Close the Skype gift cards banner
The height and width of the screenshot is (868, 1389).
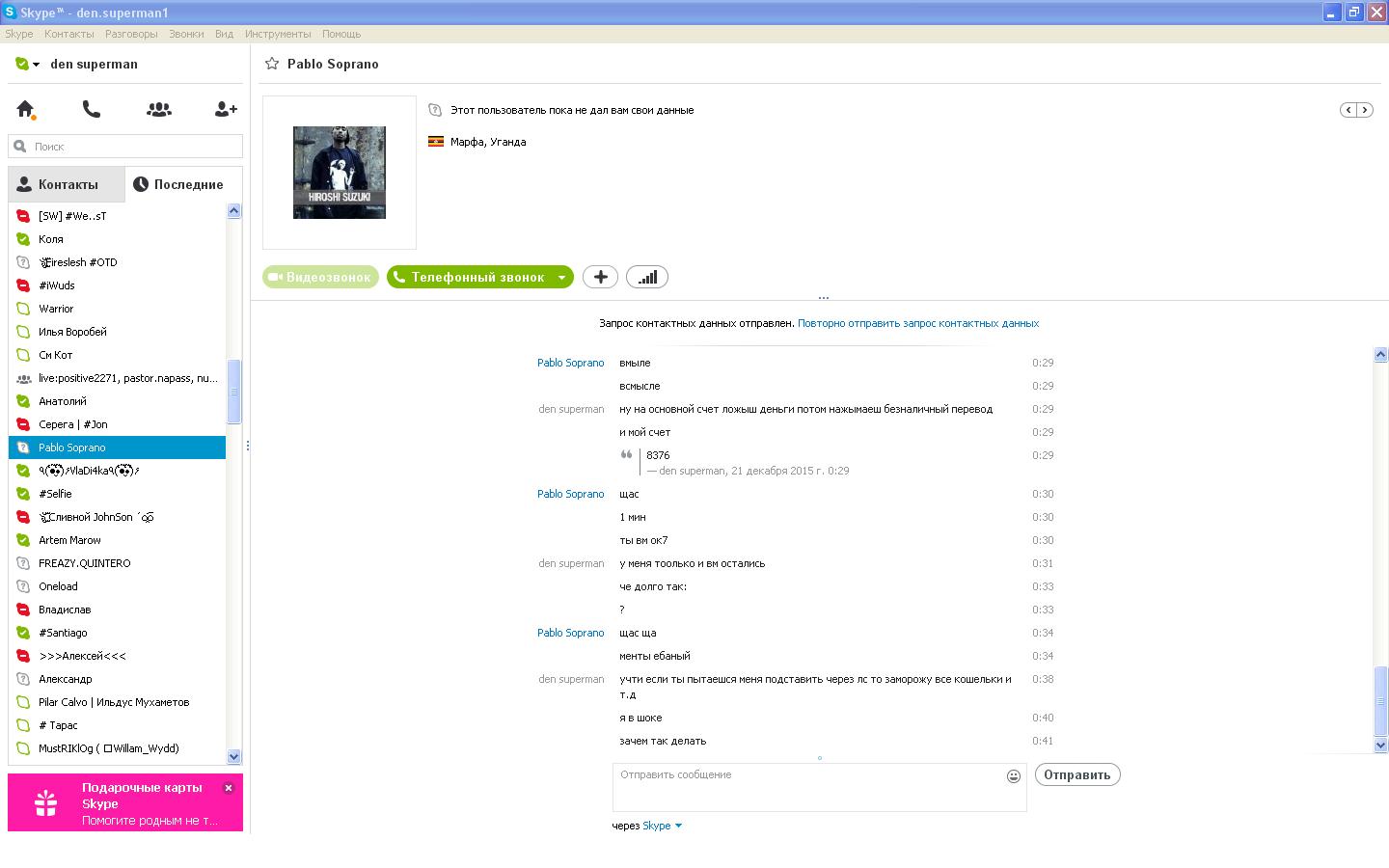coord(229,788)
